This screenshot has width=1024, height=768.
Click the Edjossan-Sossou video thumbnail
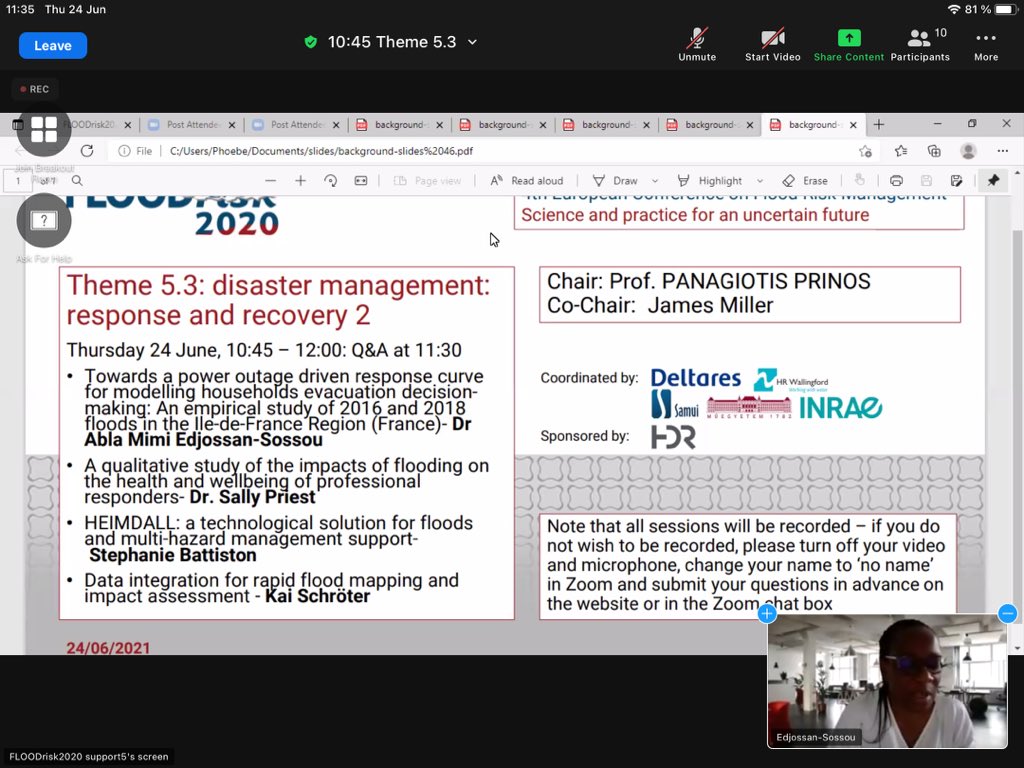(x=887, y=681)
